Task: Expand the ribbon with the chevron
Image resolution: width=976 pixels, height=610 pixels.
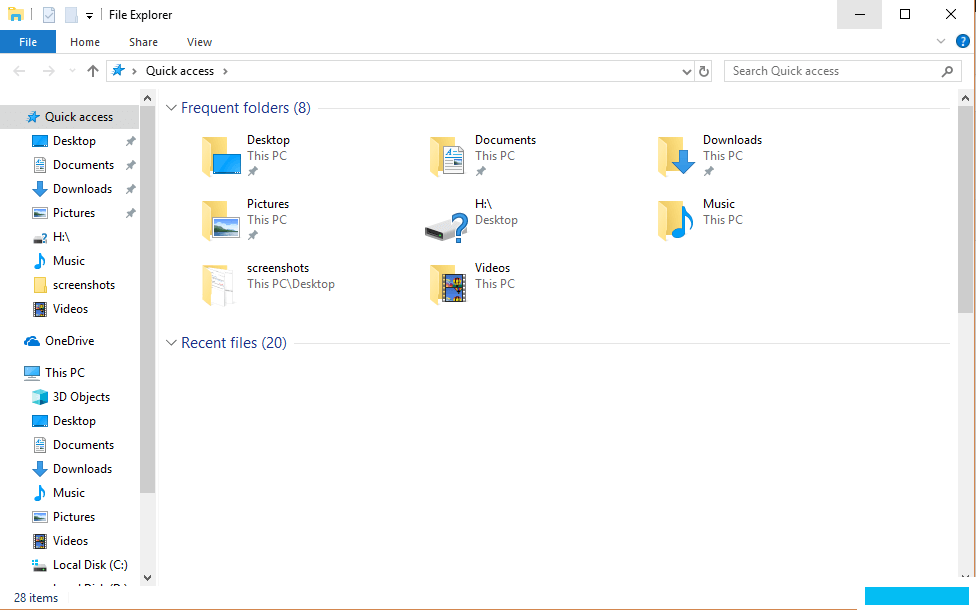Action: pos(941,41)
